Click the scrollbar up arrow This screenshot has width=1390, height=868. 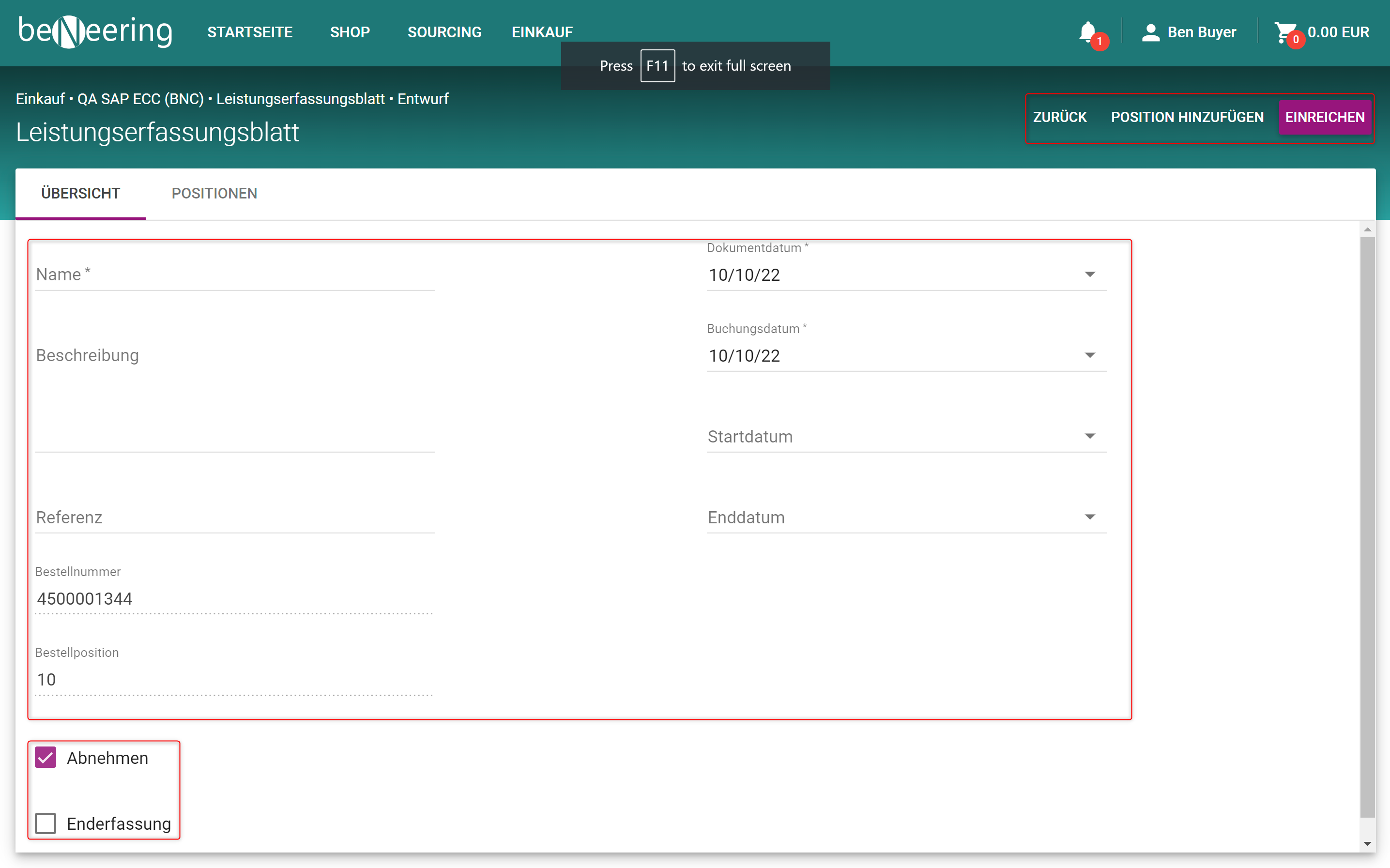click(x=1367, y=229)
